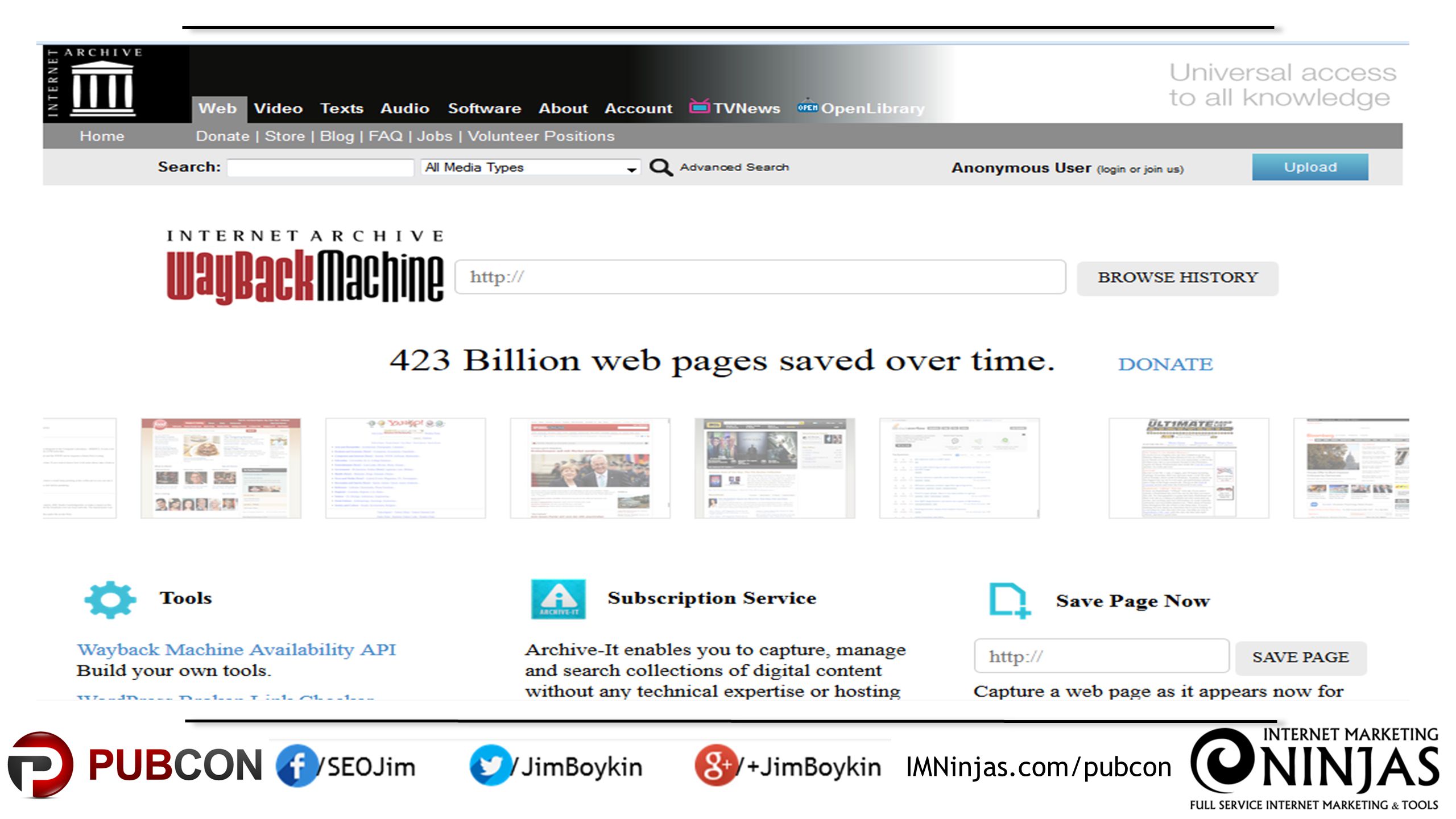Click the Tools gear icon
The image size is (1456, 819).
(110, 599)
